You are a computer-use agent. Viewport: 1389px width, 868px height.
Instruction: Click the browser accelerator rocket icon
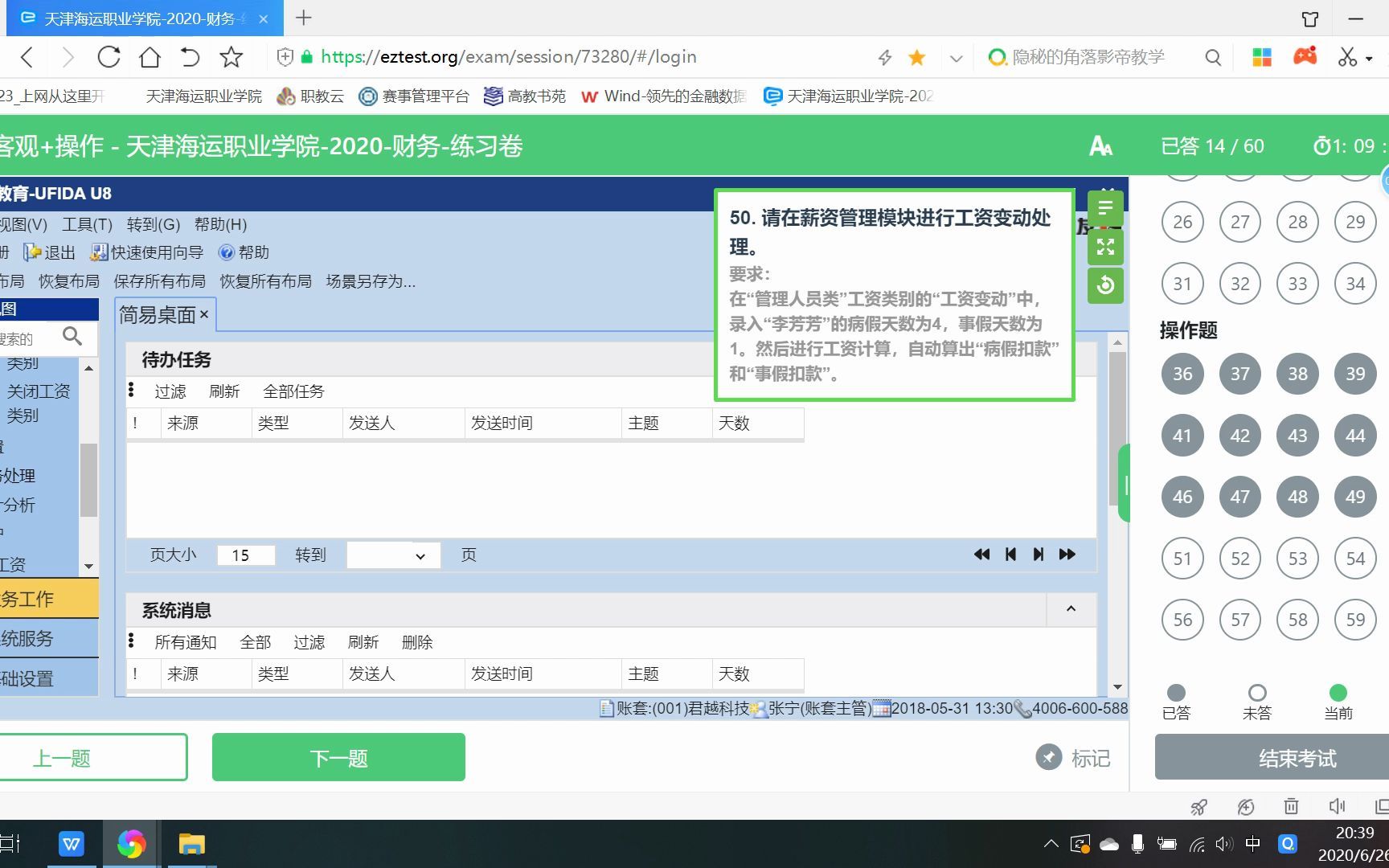1198,807
